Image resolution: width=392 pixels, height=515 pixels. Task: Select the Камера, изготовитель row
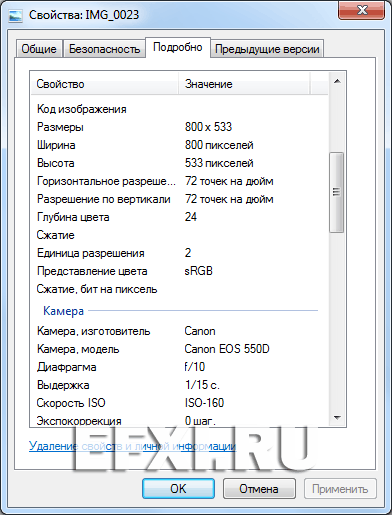[x=179, y=331]
